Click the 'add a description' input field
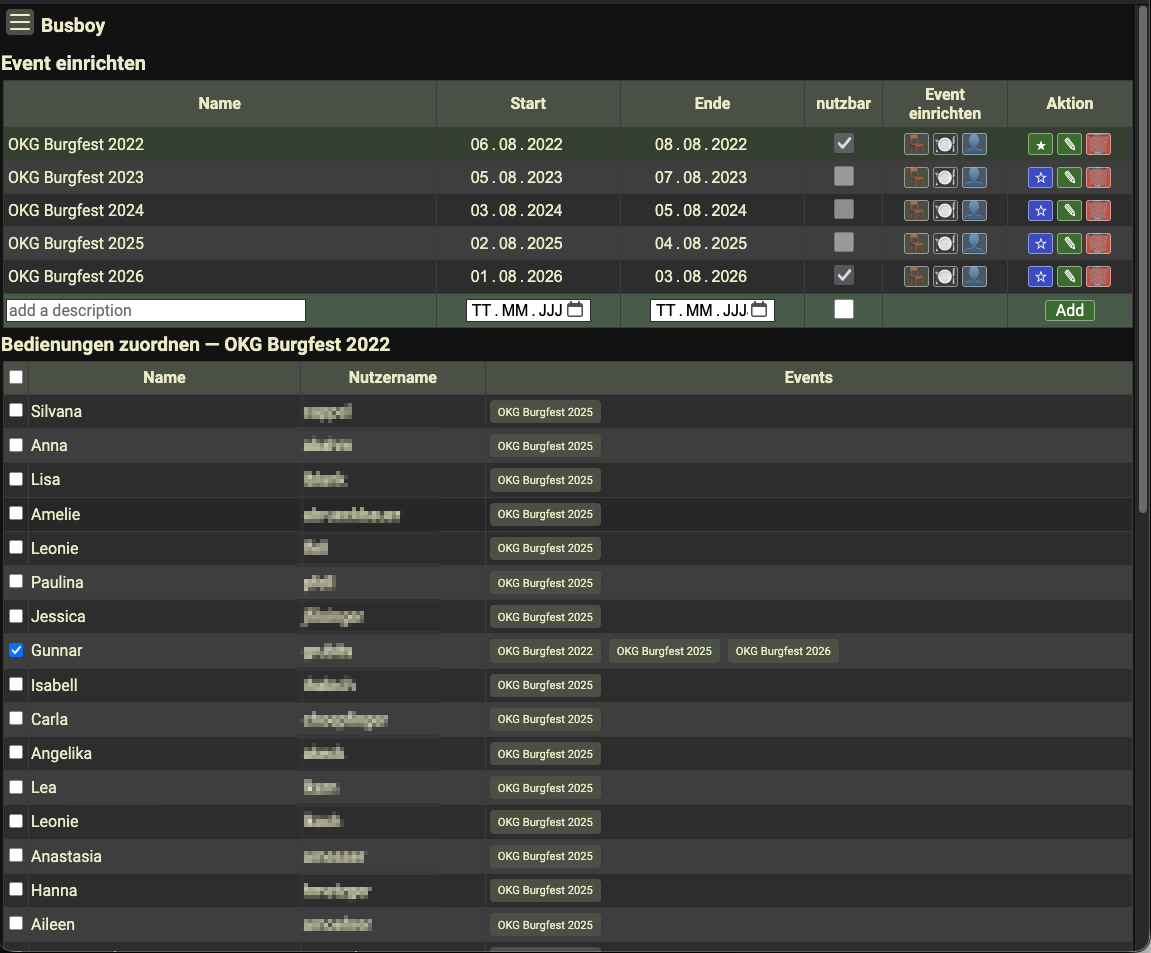Screen dimensions: 1151x953 tap(156, 310)
